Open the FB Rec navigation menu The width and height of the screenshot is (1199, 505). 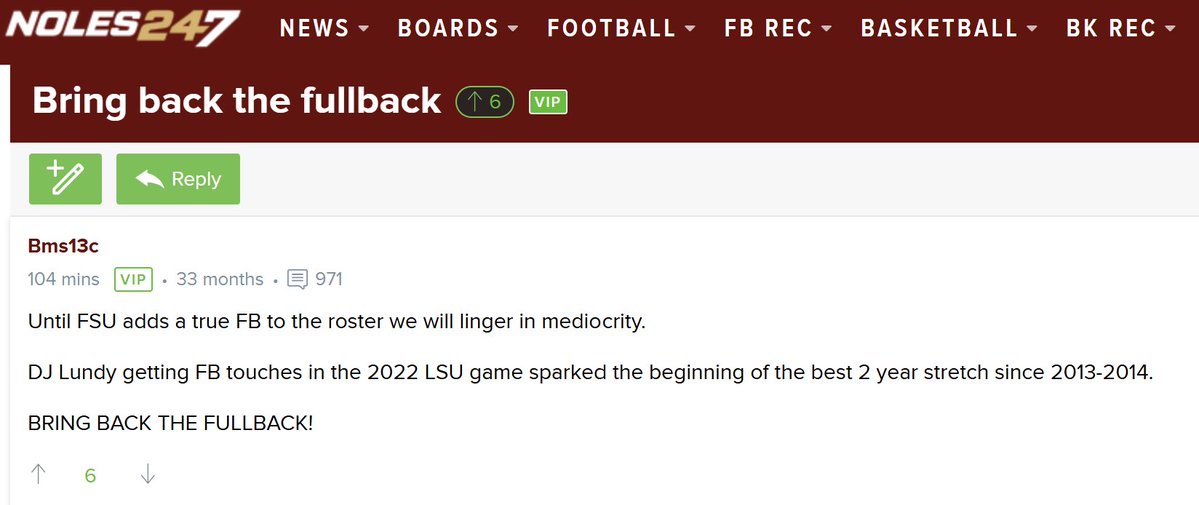click(x=778, y=28)
